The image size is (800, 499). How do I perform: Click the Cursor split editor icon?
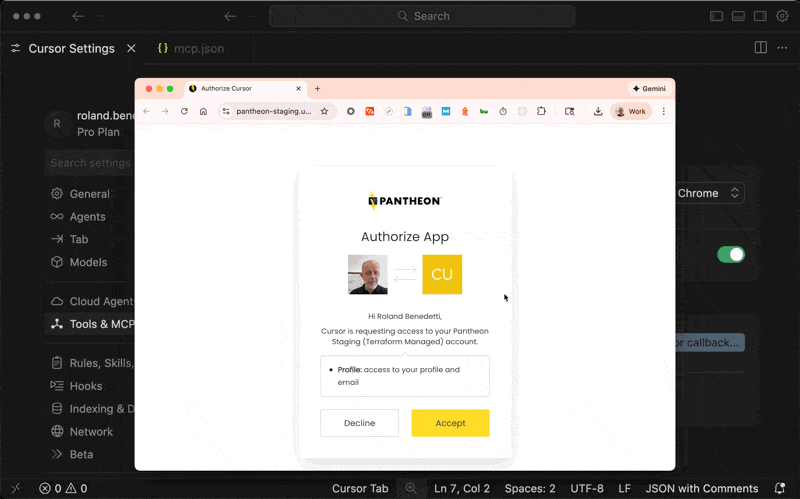click(760, 48)
